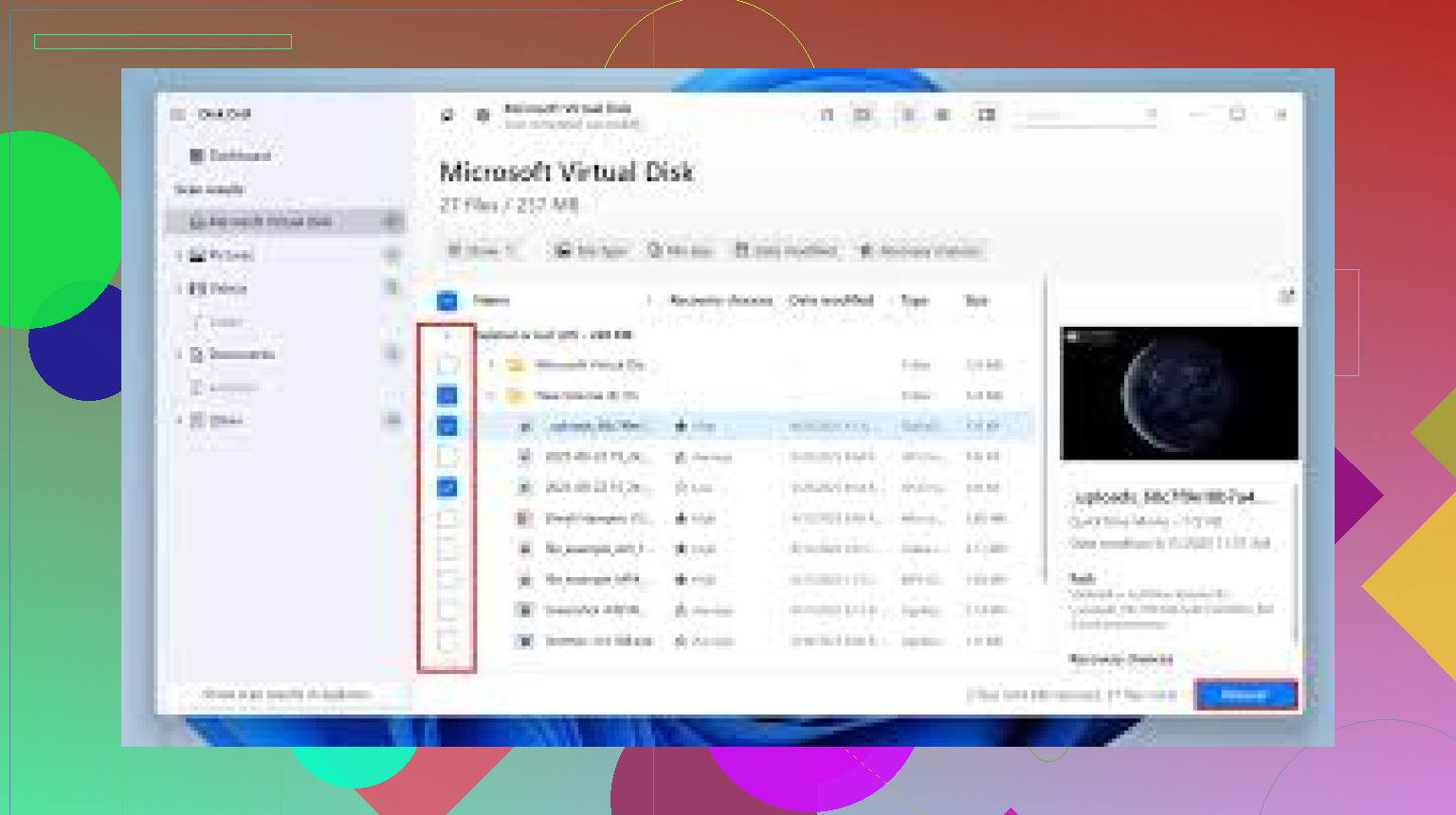1456x815 pixels.
Task: Open the Recovery chances filter
Action: point(919,251)
